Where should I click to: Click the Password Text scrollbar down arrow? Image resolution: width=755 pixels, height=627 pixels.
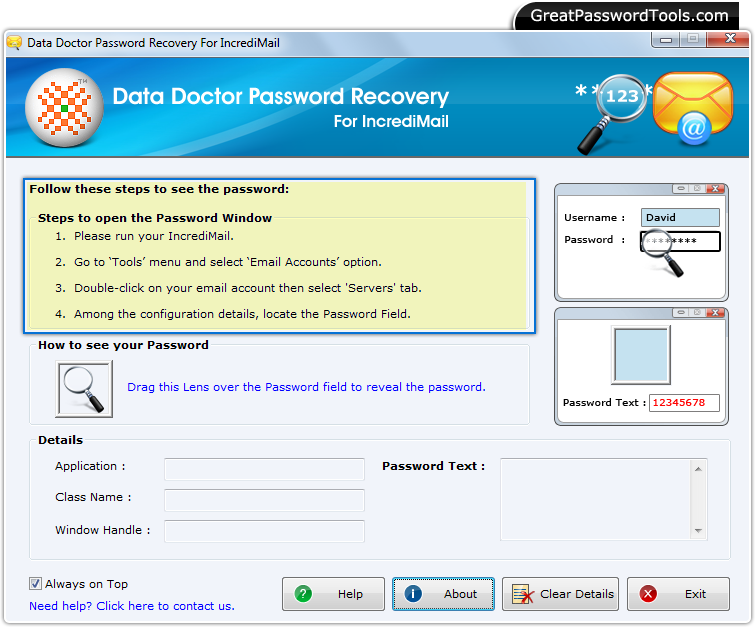point(699,530)
